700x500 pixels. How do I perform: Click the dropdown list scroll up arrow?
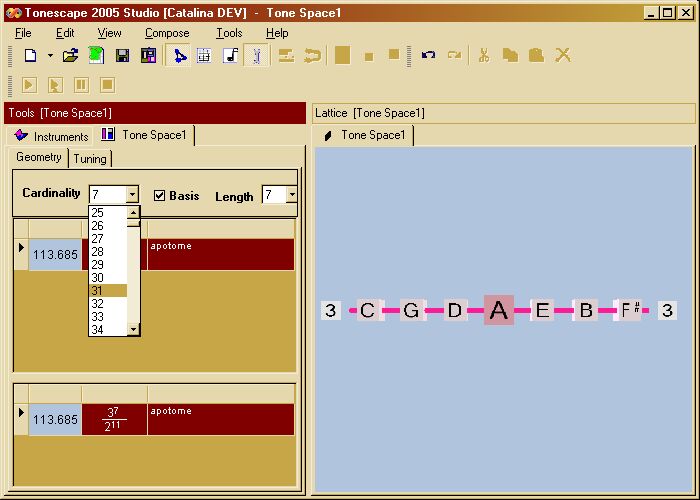click(x=133, y=212)
